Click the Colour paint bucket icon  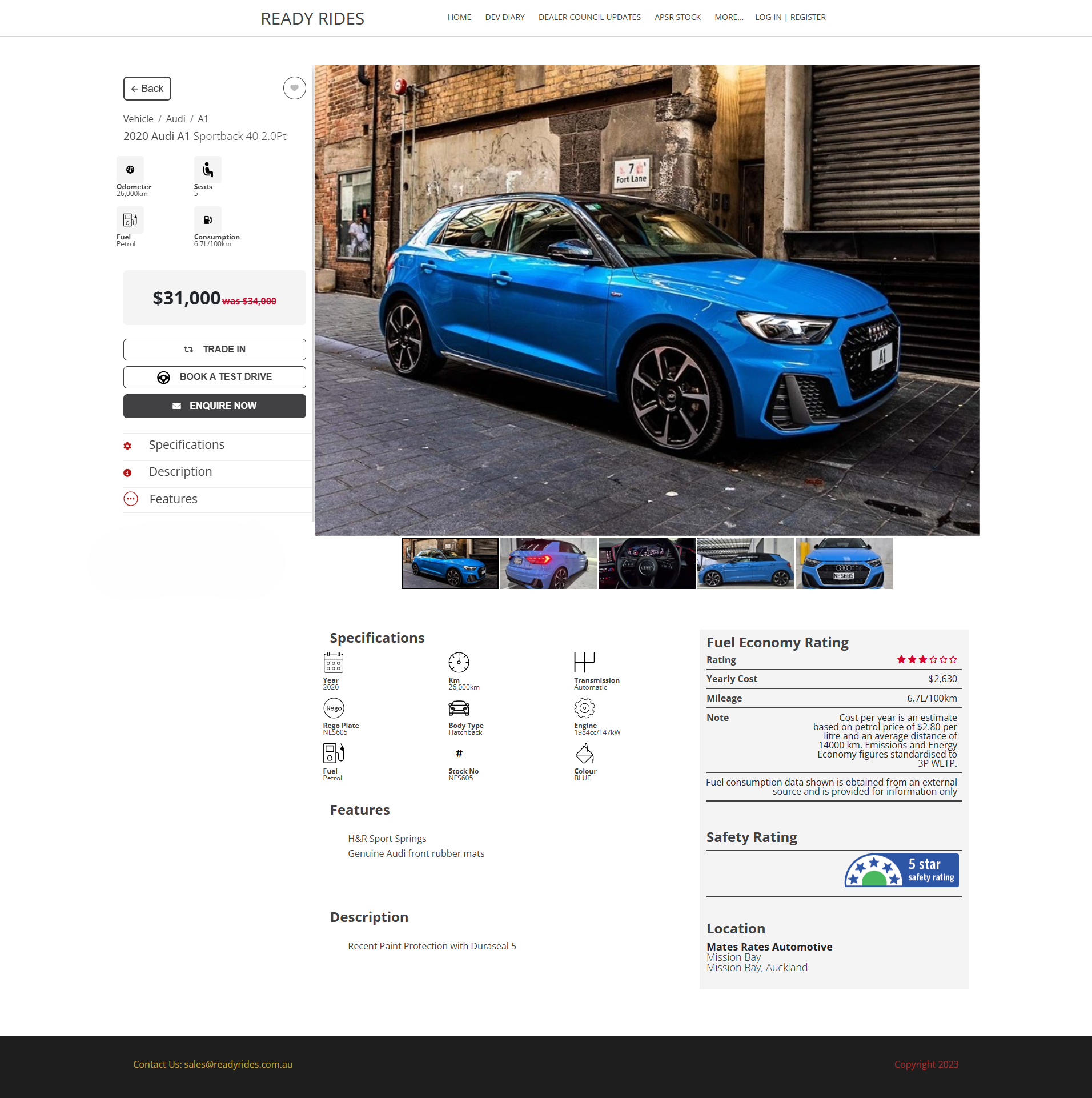(x=584, y=754)
